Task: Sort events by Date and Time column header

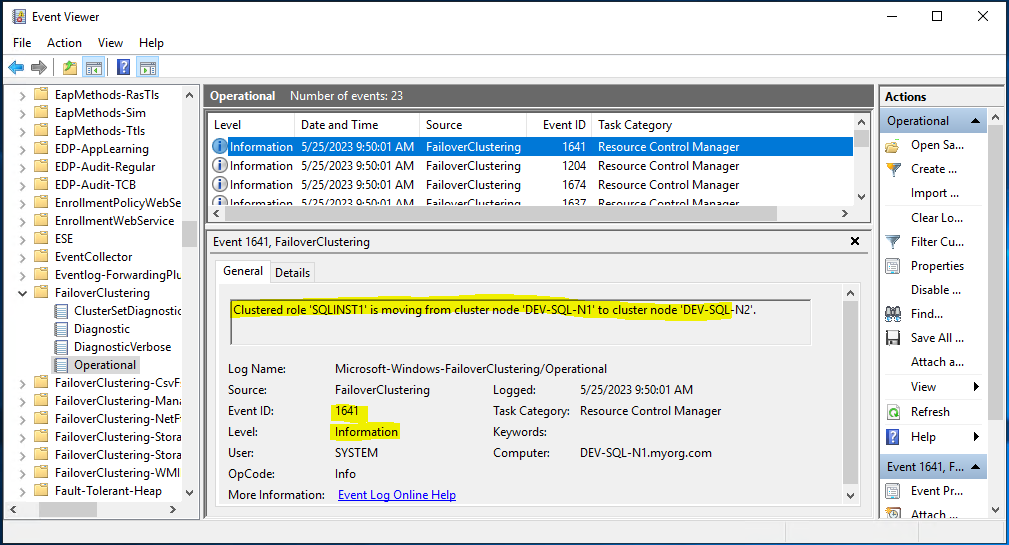Action: coord(357,125)
